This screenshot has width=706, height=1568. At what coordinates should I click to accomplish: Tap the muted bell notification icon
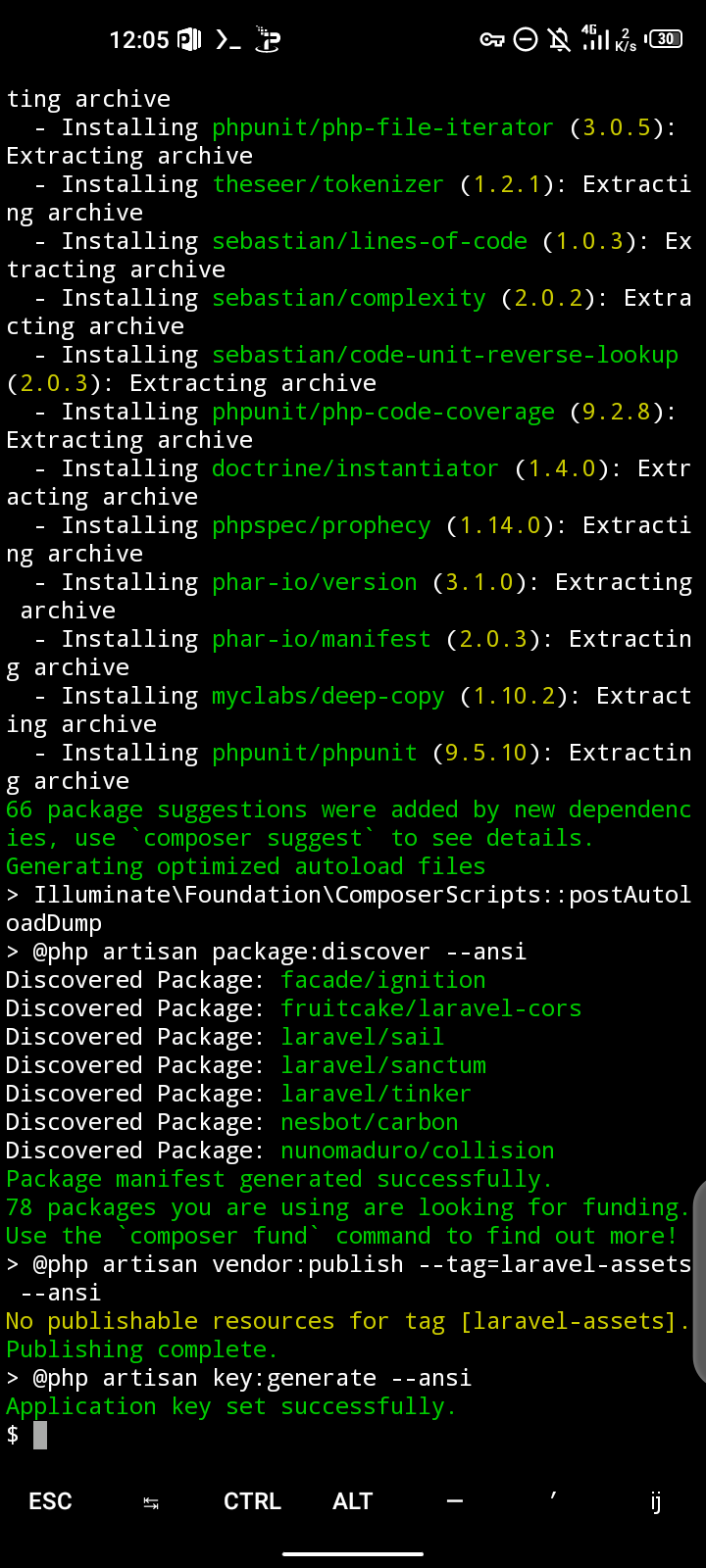559,40
